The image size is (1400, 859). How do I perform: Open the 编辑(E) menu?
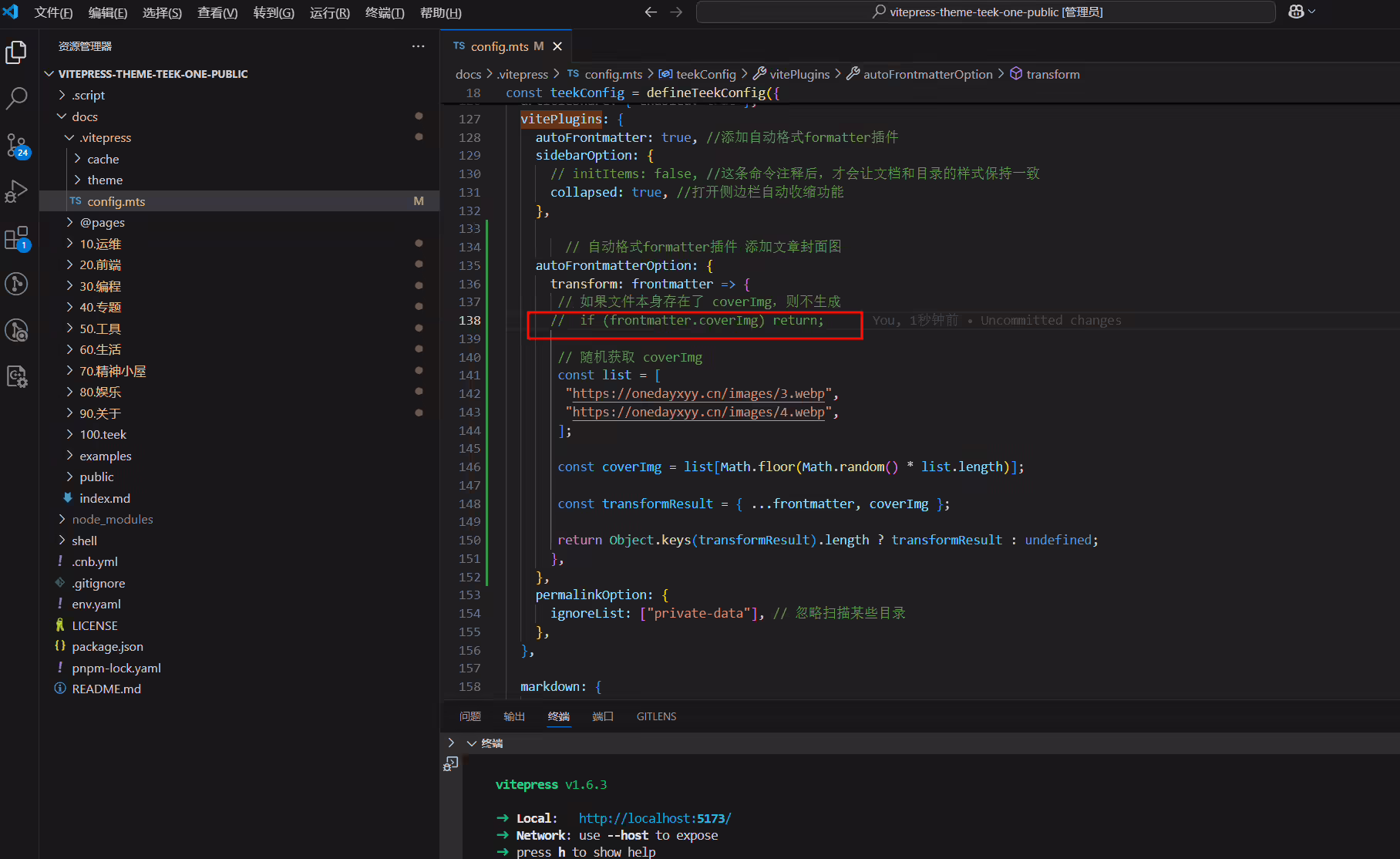[x=108, y=12]
